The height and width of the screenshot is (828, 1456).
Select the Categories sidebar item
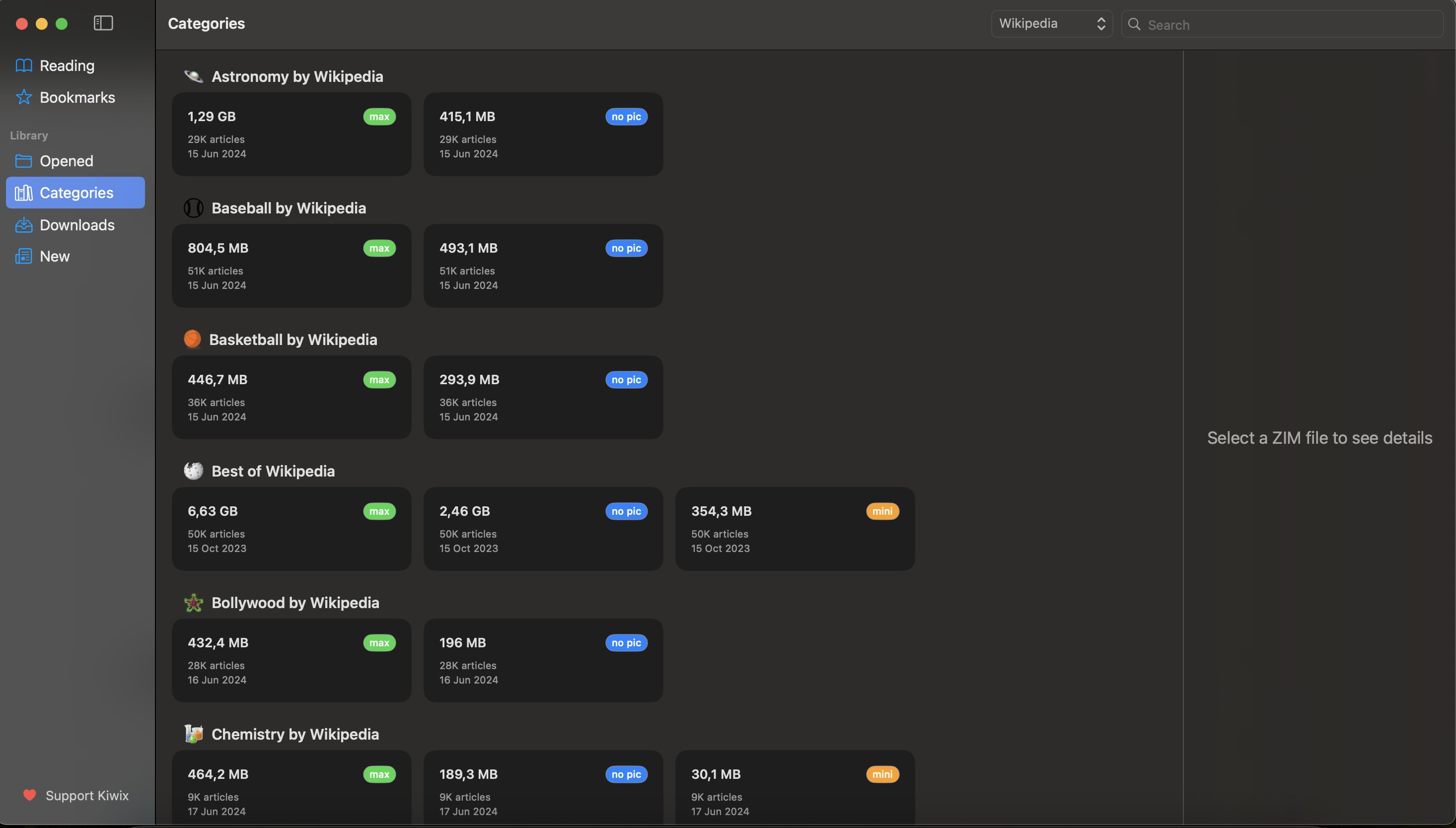pyautogui.click(x=75, y=193)
